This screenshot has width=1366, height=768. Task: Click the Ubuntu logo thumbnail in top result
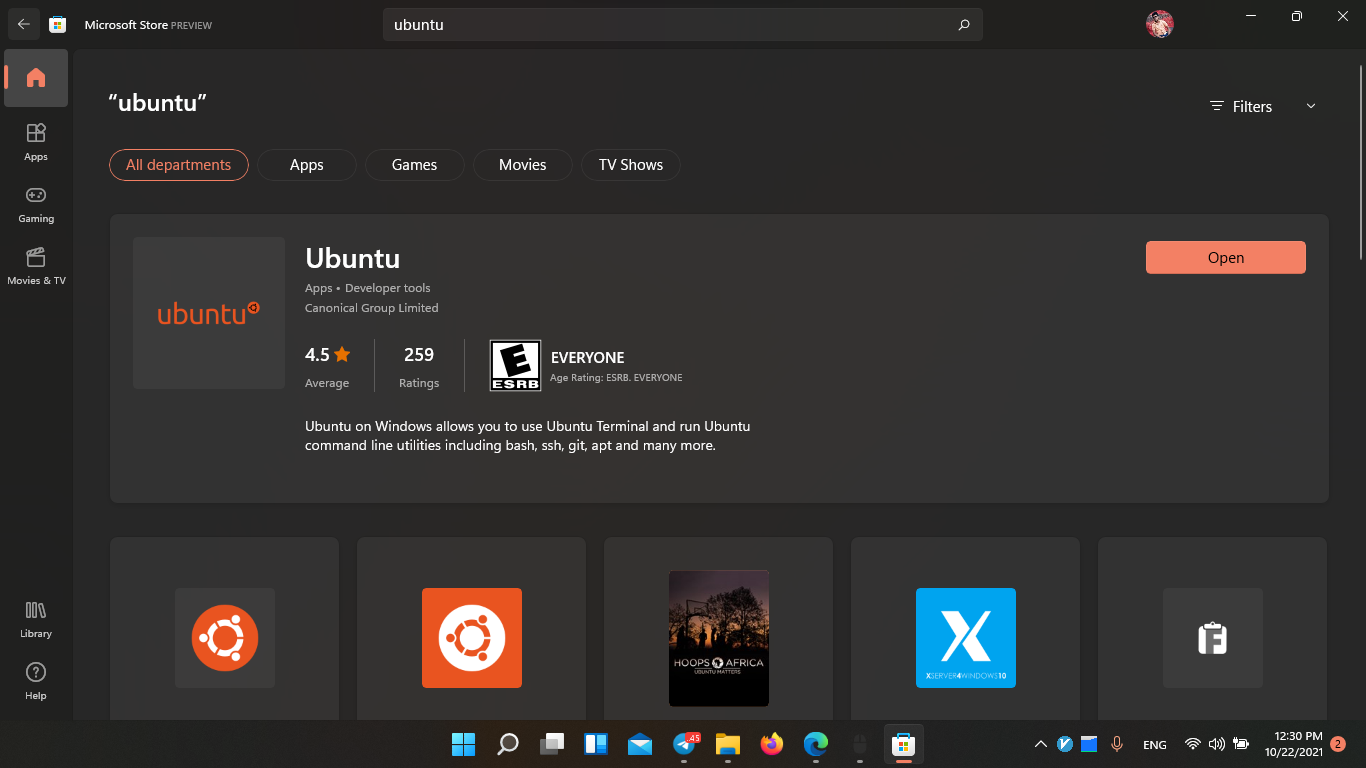209,313
